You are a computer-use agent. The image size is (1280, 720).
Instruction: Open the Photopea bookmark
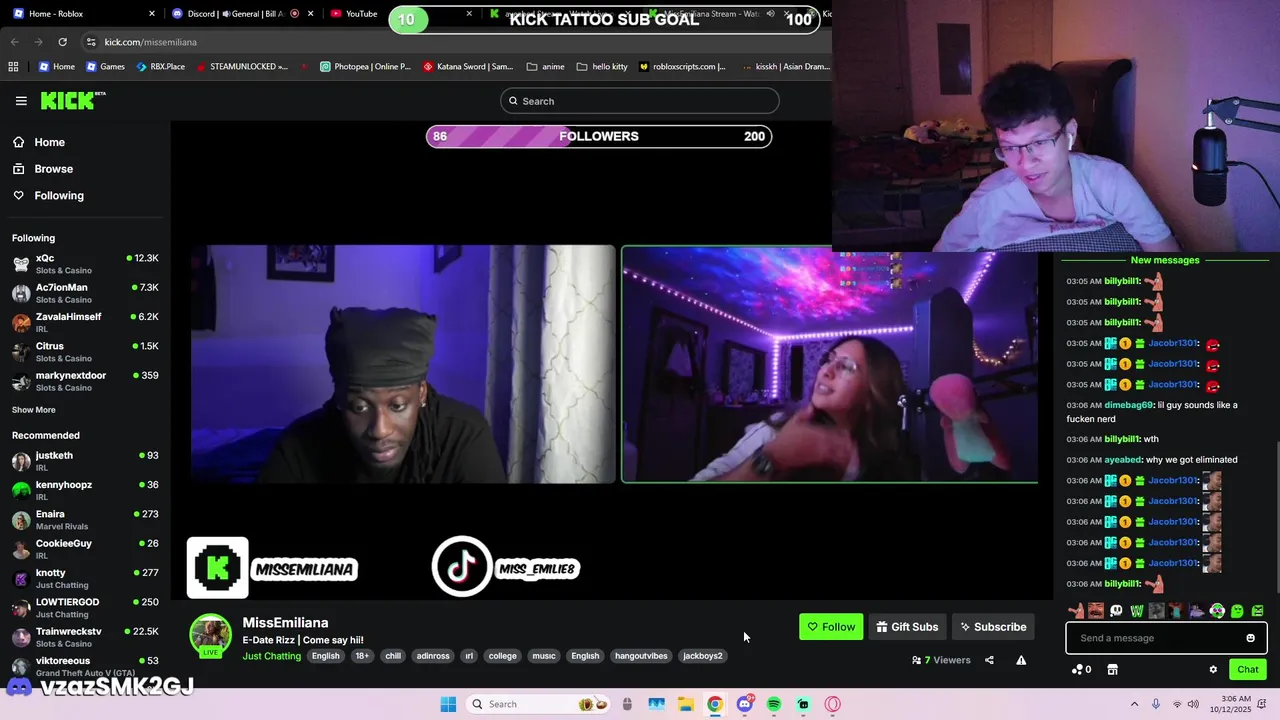click(365, 67)
